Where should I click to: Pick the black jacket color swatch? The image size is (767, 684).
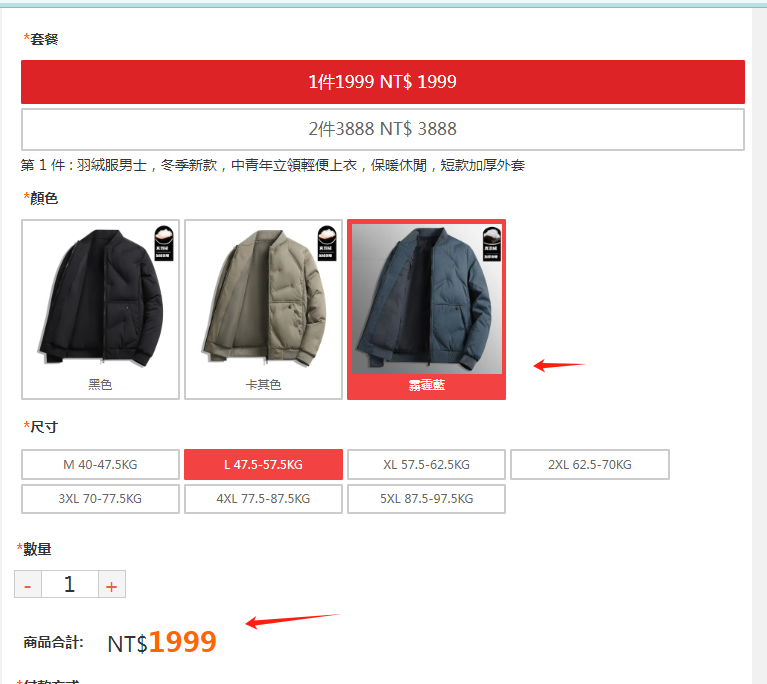tap(100, 309)
